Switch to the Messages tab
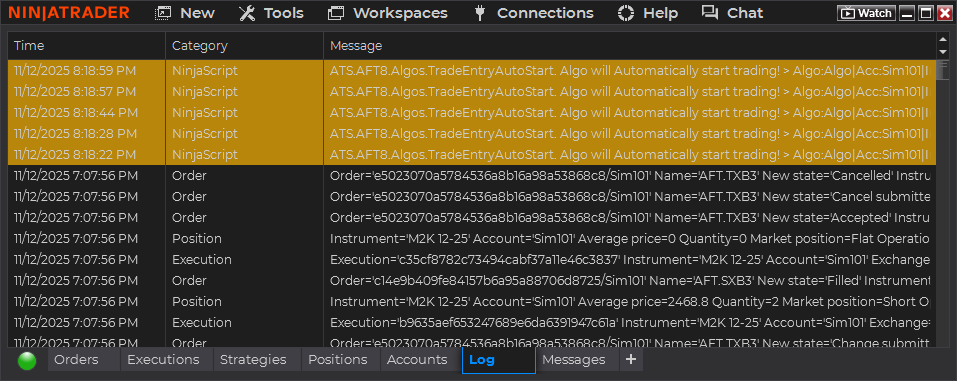 (x=578, y=360)
